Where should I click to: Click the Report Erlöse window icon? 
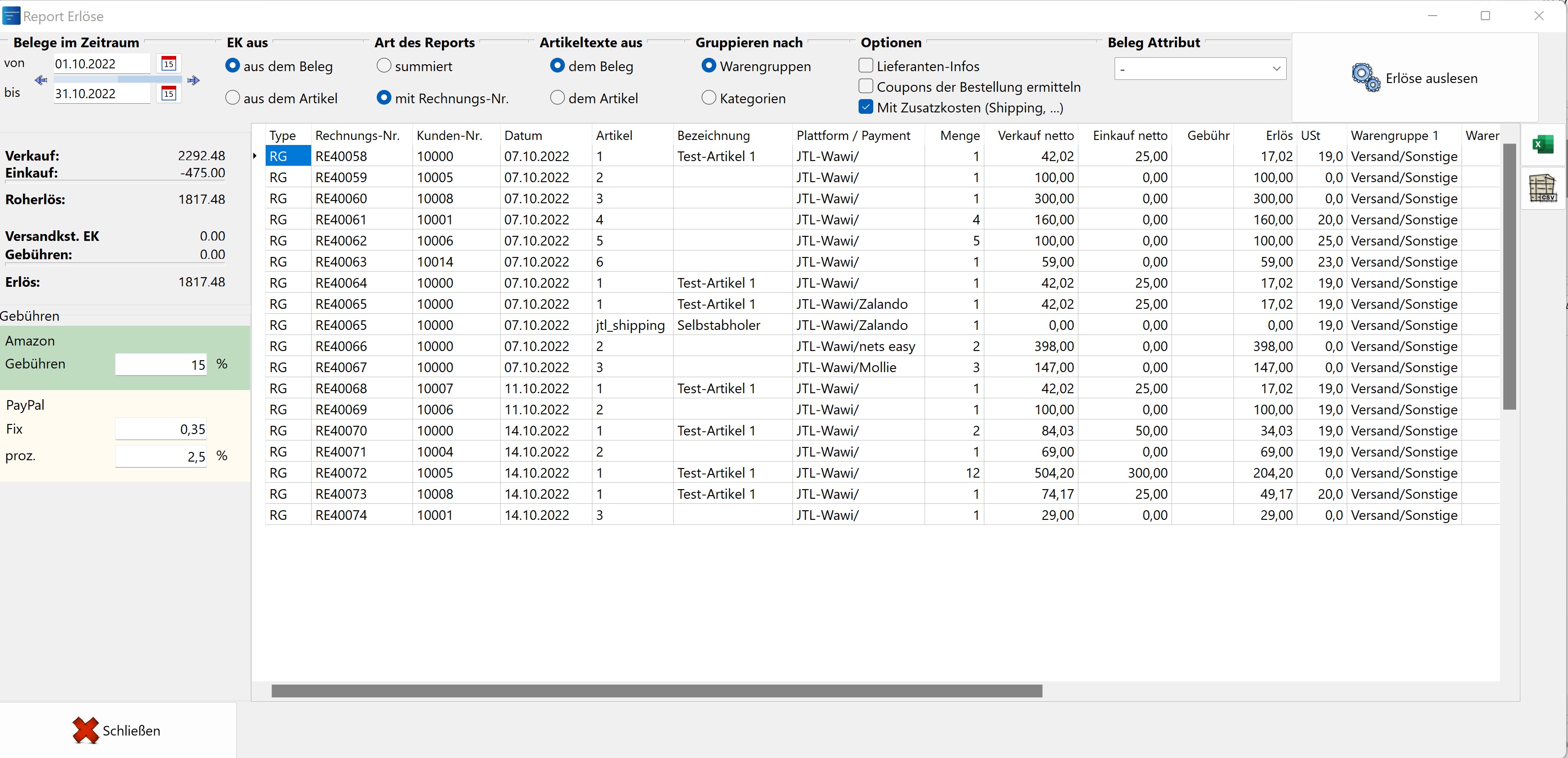(11, 15)
